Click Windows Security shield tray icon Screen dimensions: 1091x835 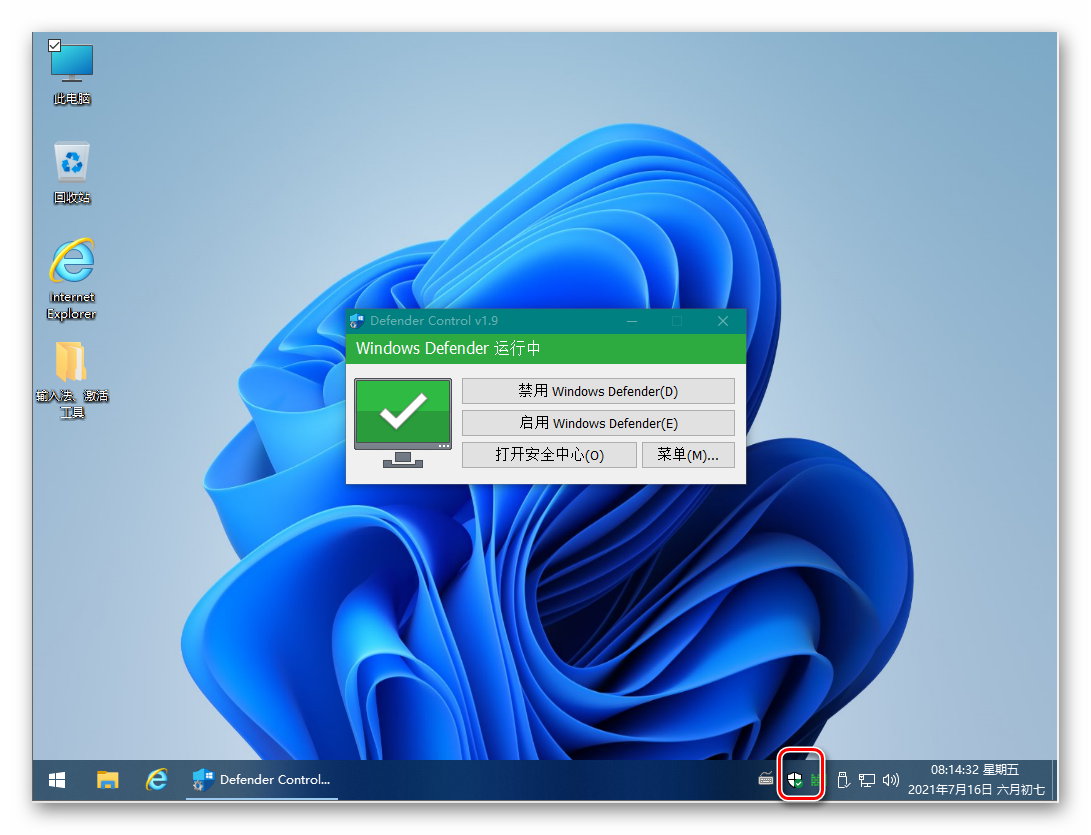(x=795, y=780)
